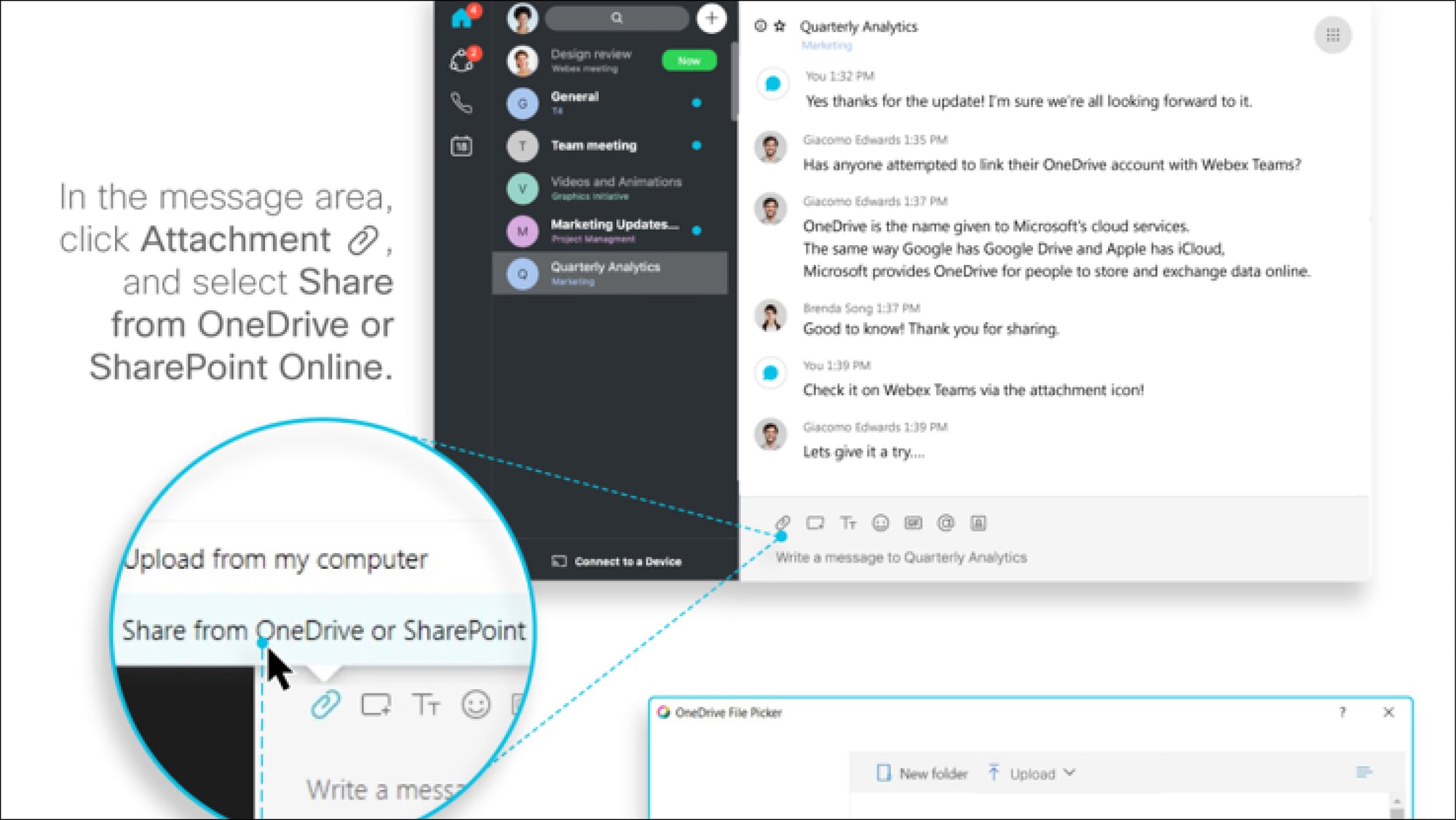Open the Calendar meetings icon
This screenshot has width=1456, height=820.
click(462, 146)
